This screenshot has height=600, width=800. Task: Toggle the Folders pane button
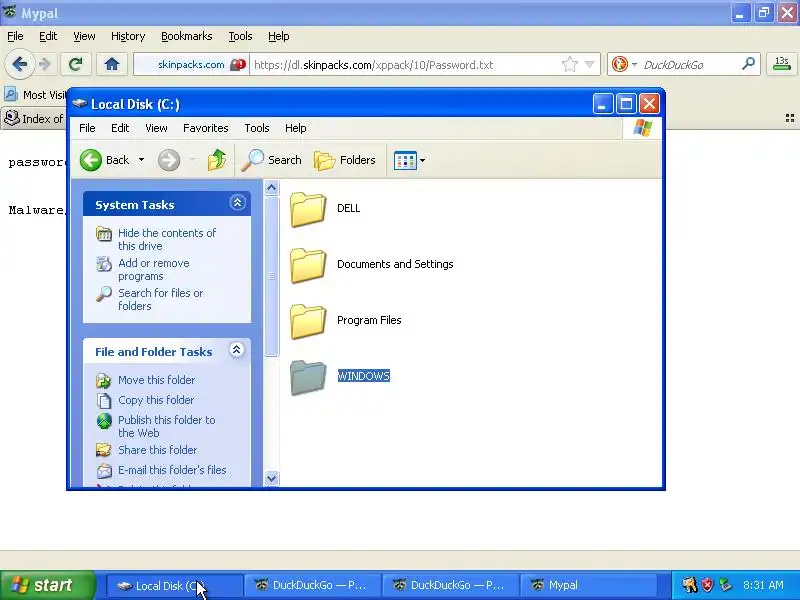(x=345, y=160)
